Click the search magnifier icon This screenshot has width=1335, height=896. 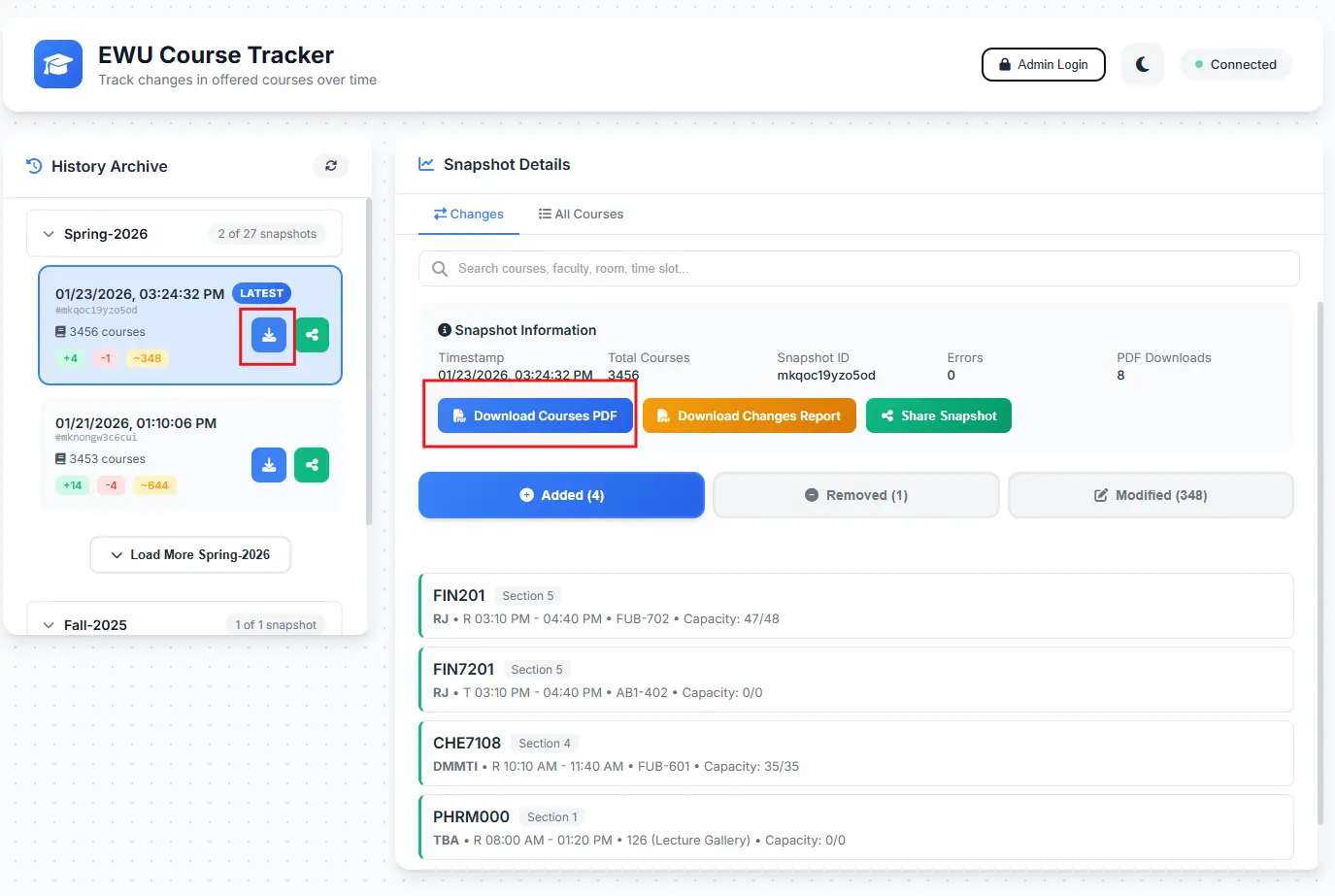[440, 269]
